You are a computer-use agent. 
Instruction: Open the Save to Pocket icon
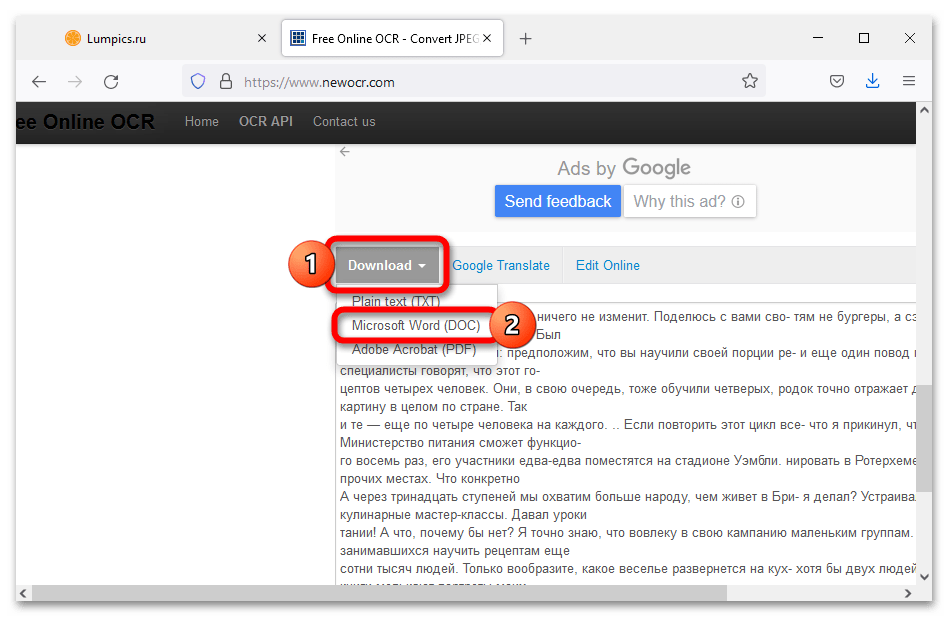coord(837,81)
